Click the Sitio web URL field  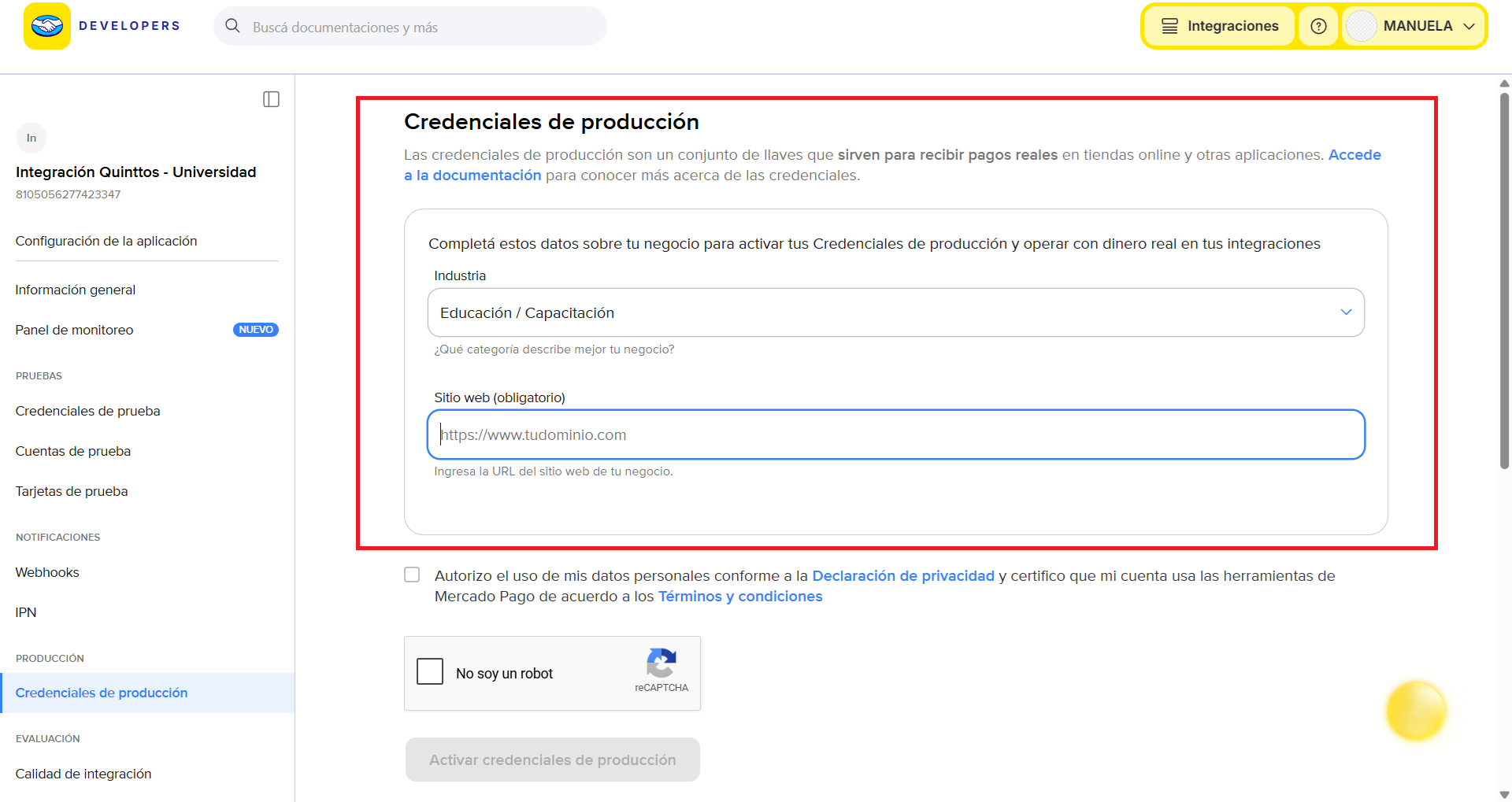(896, 434)
